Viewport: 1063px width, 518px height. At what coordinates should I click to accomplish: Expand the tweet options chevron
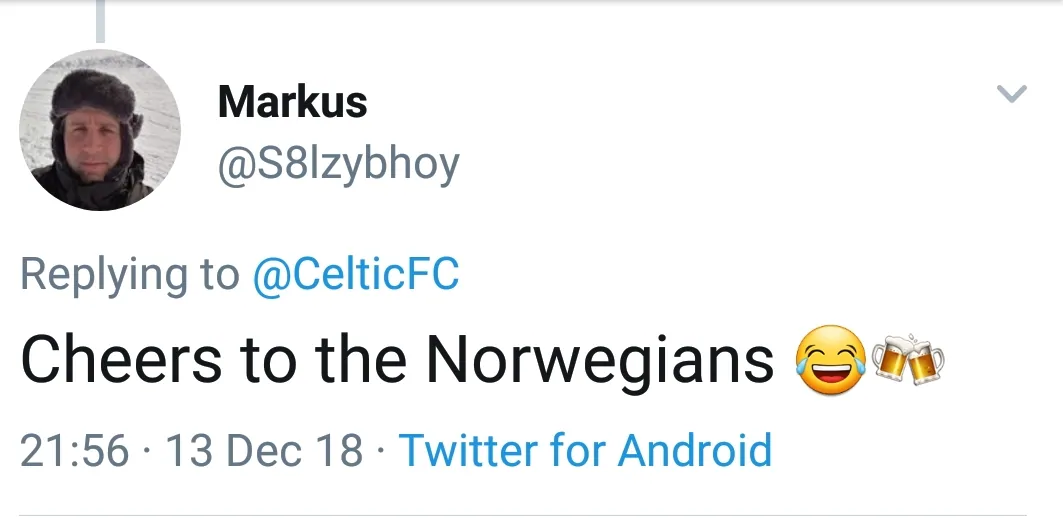[1012, 94]
